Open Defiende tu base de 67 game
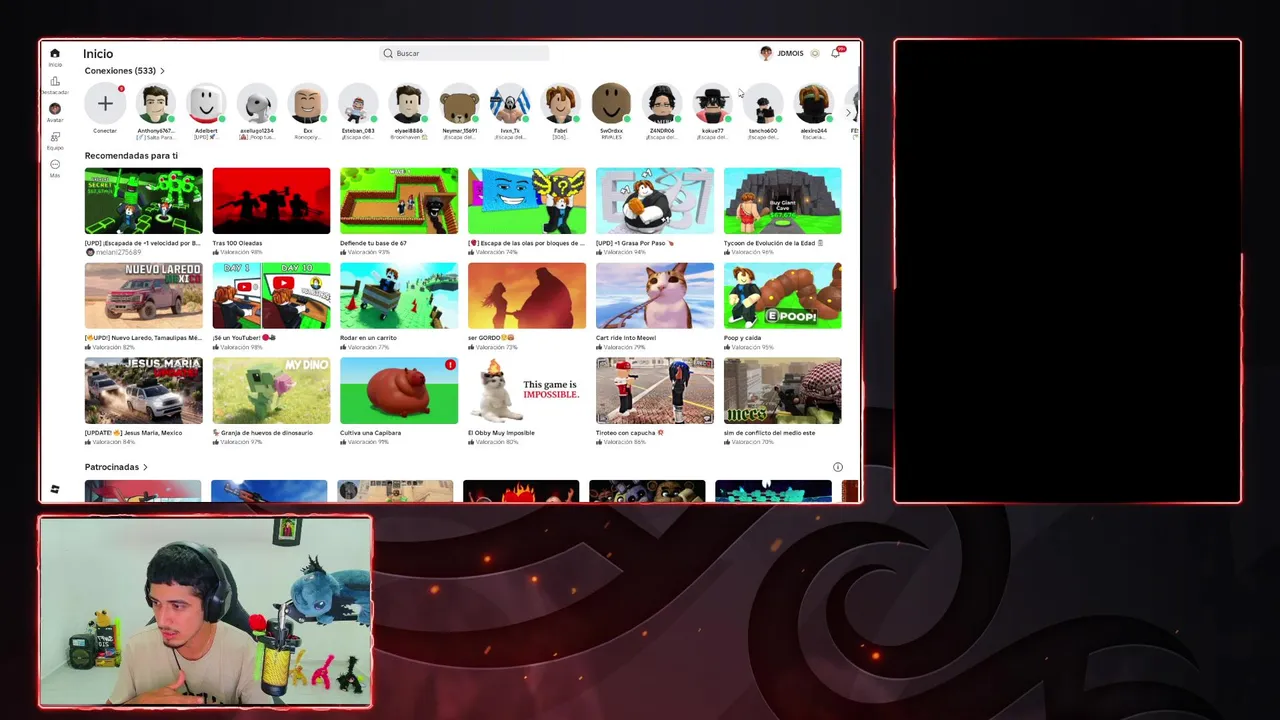The width and height of the screenshot is (1280, 720). click(399, 201)
